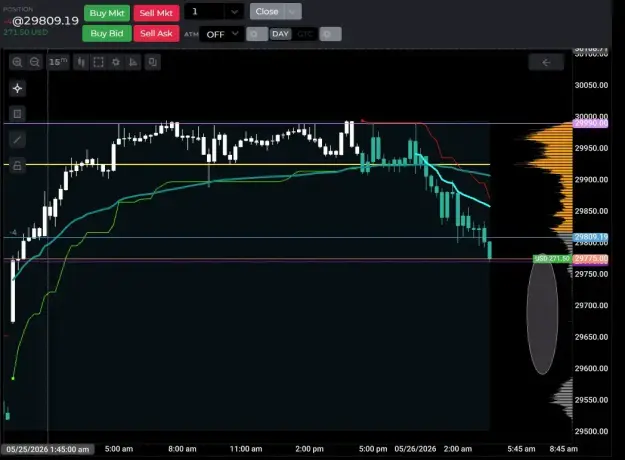This screenshot has height=460, width=625.
Task: Select GTC time-in-force
Action: pos(305,34)
